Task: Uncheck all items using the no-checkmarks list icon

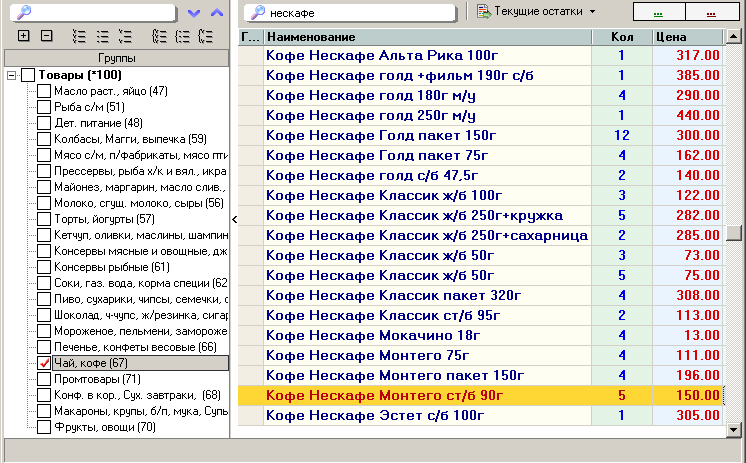Action: coord(102,36)
